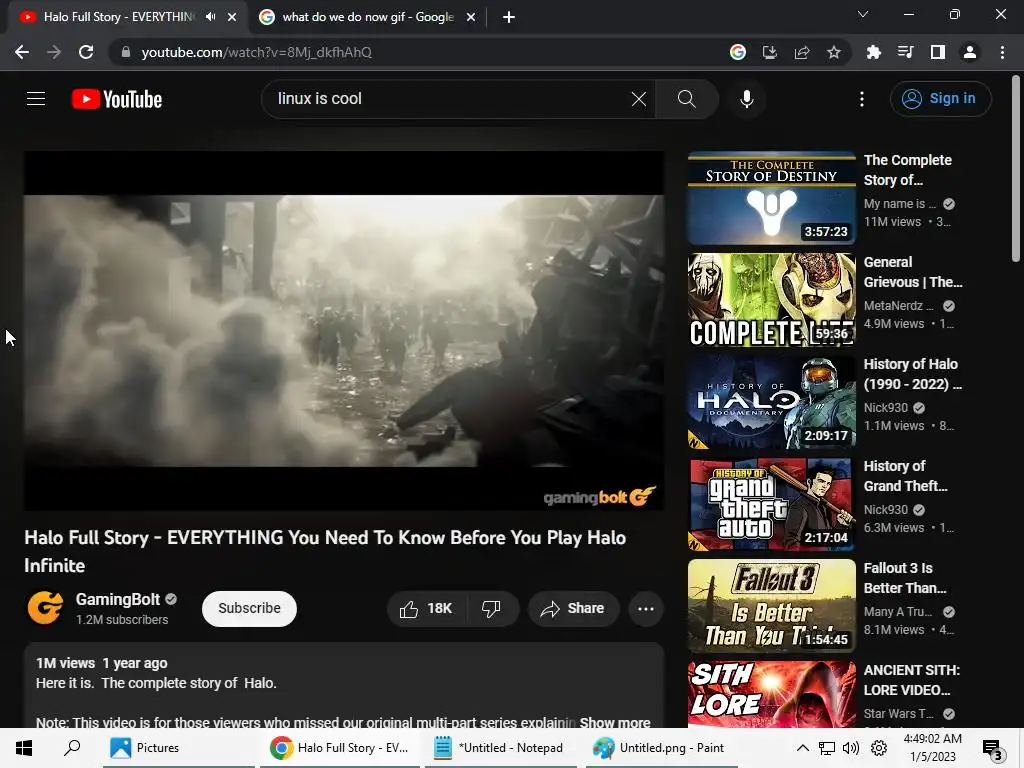1024x768 pixels.
Task: Bookmark this page with star icon
Action: click(834, 52)
